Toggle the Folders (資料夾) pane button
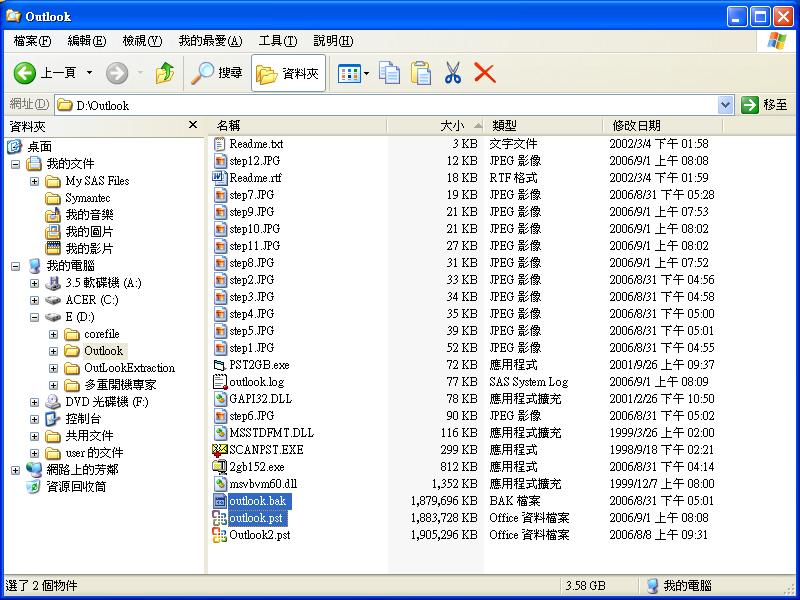The image size is (800, 600). coord(288,73)
